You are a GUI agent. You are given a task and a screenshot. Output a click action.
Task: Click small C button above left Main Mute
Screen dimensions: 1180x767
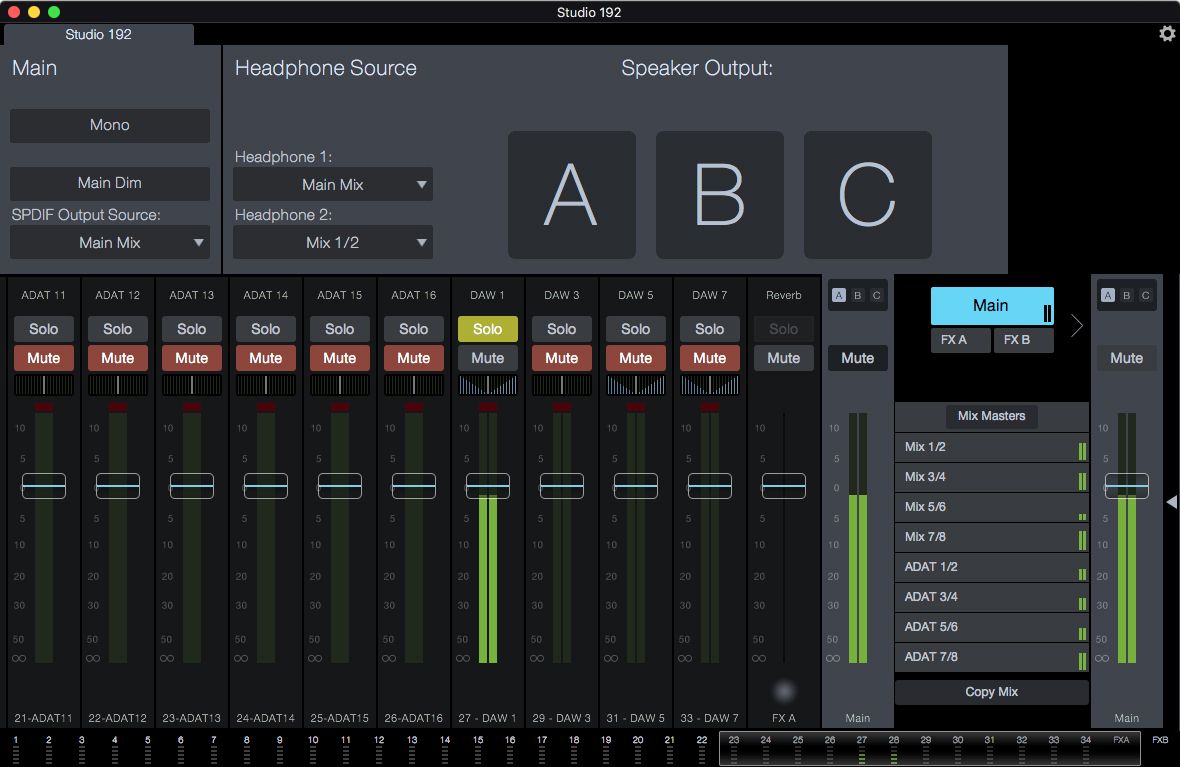876,295
